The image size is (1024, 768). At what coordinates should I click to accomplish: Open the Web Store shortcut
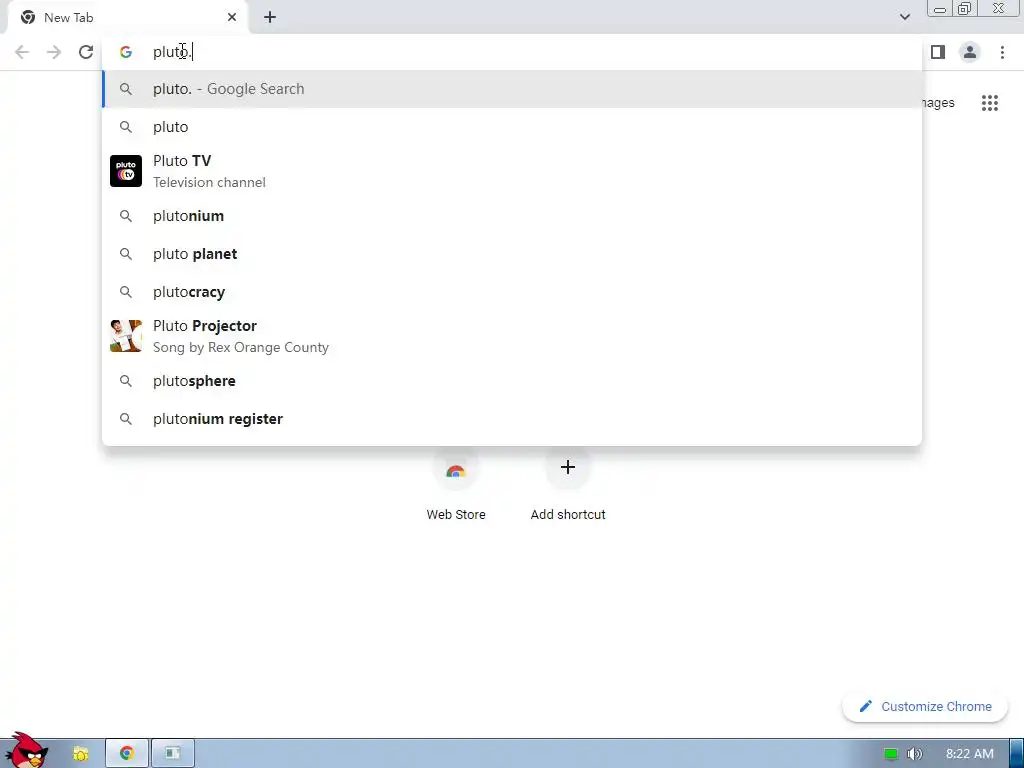(456, 485)
